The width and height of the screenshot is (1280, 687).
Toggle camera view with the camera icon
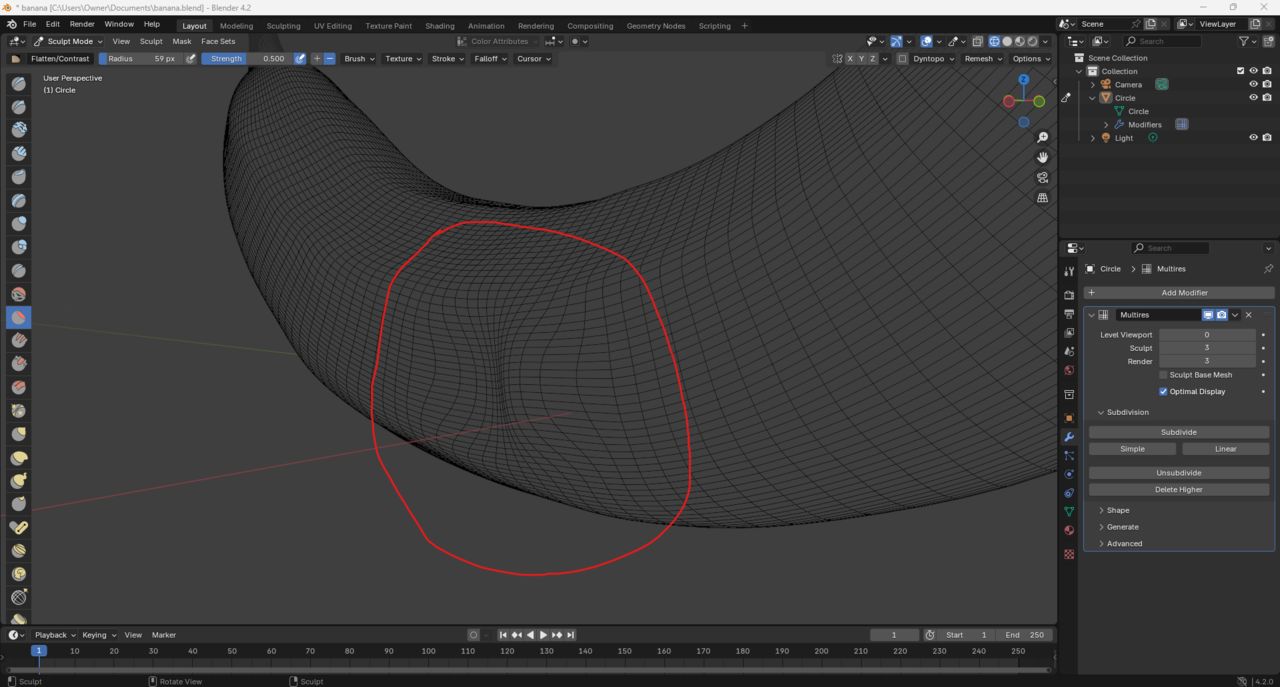point(1042,178)
